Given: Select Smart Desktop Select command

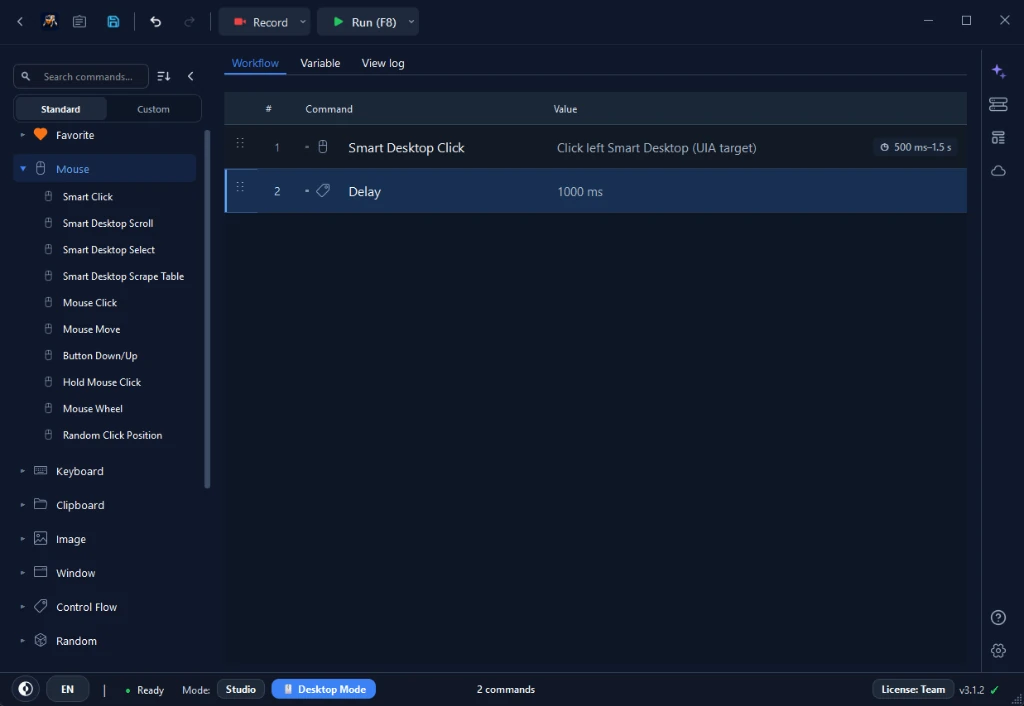Looking at the screenshot, I should [108, 249].
